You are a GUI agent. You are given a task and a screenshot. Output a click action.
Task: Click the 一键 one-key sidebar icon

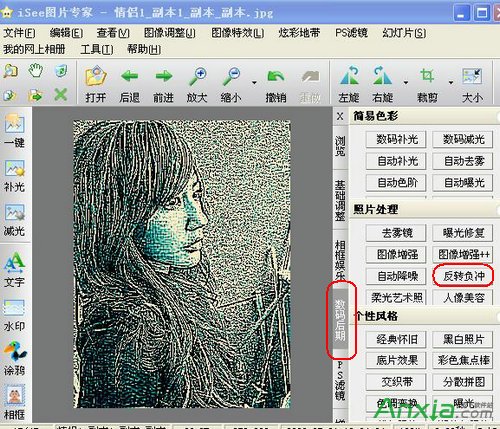point(14,124)
